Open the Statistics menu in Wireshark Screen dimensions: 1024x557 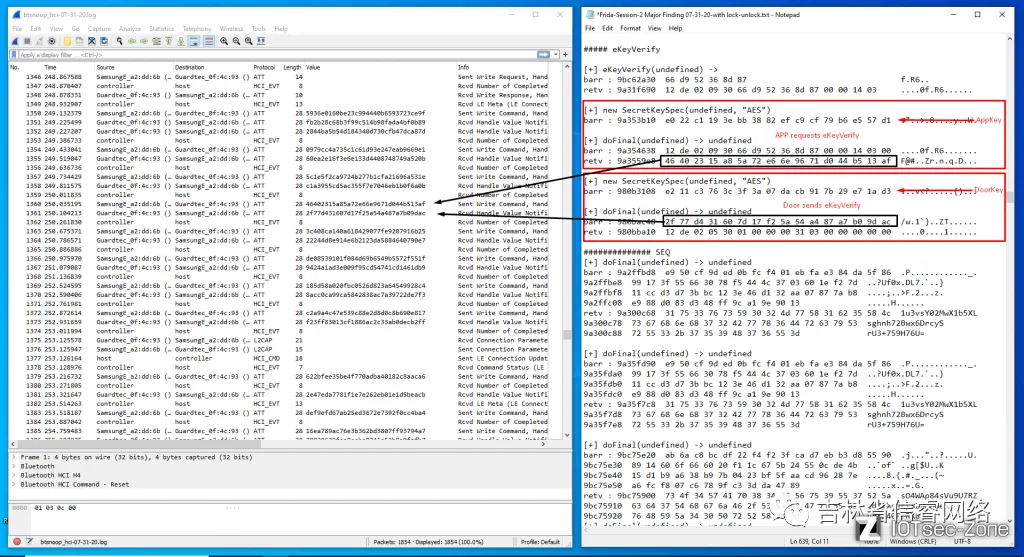pos(161,29)
